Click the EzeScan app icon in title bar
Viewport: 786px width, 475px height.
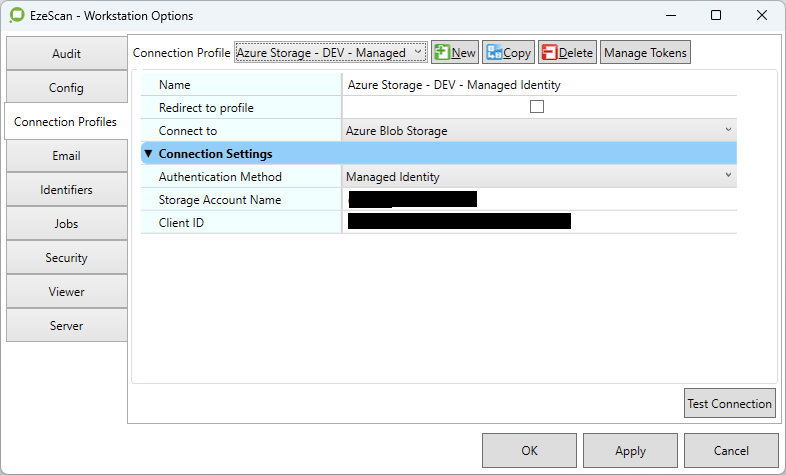click(14, 16)
